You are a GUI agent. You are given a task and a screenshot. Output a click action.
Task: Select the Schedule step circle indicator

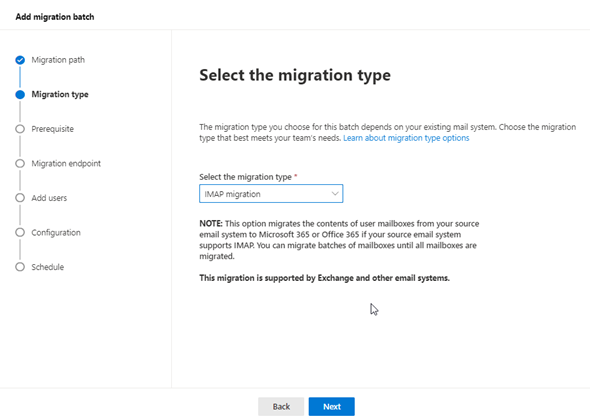click(x=20, y=267)
